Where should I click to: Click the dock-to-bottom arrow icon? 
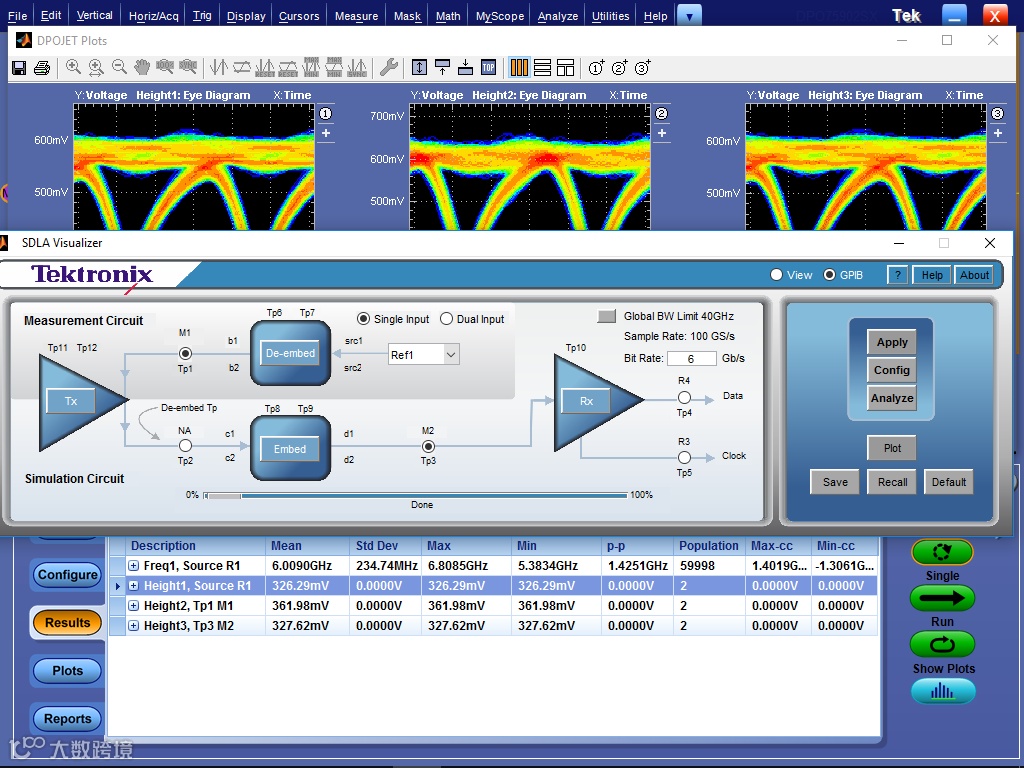coord(465,67)
